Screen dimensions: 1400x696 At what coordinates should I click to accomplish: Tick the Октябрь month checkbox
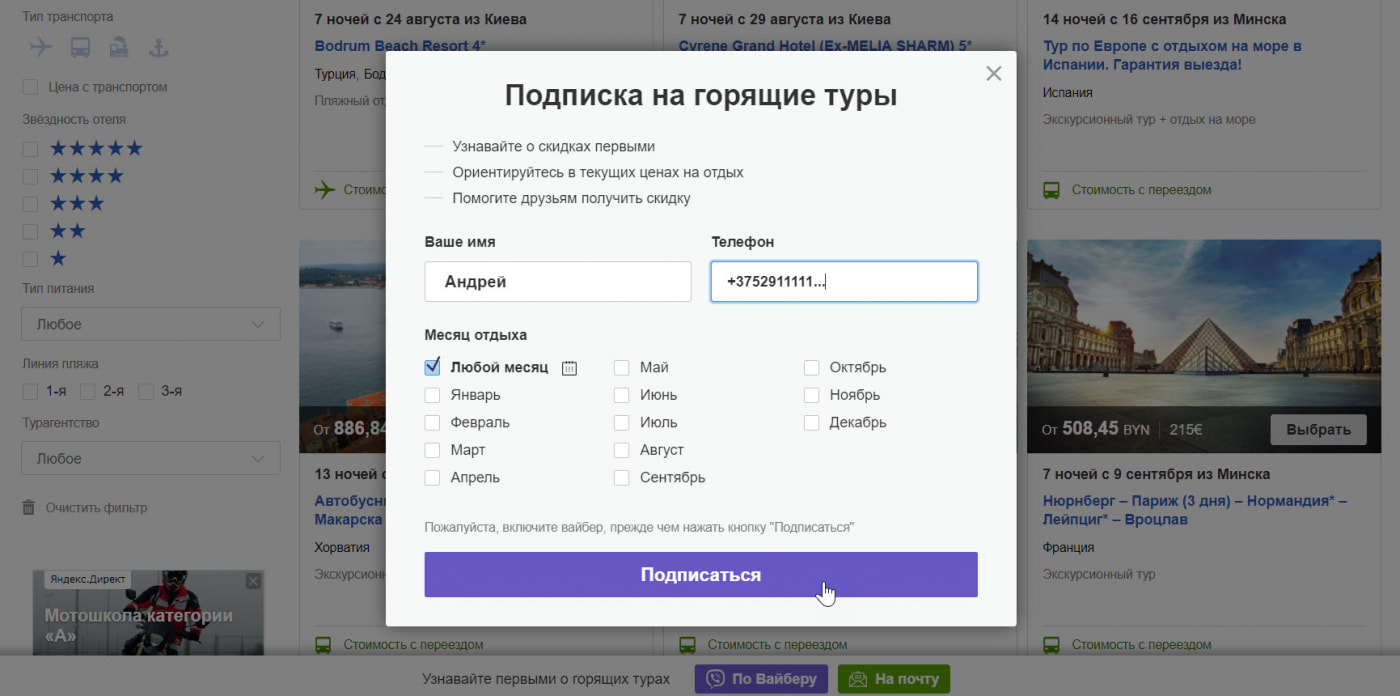pyautogui.click(x=811, y=367)
